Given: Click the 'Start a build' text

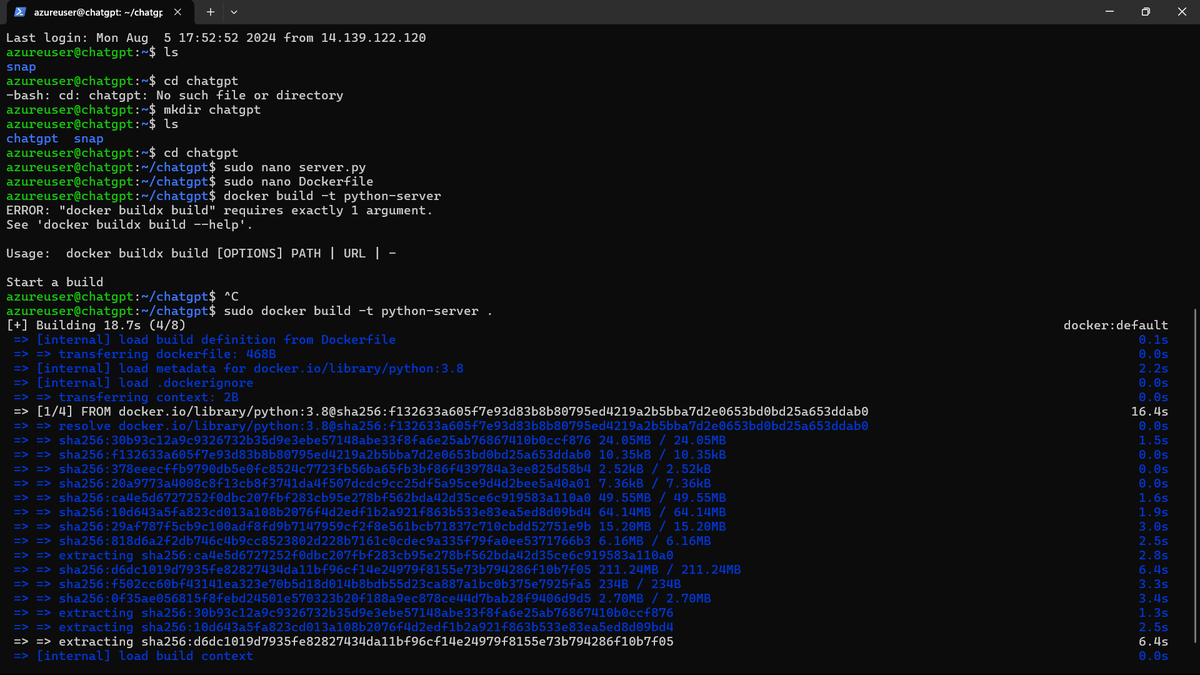Looking at the screenshot, I should [55, 283].
